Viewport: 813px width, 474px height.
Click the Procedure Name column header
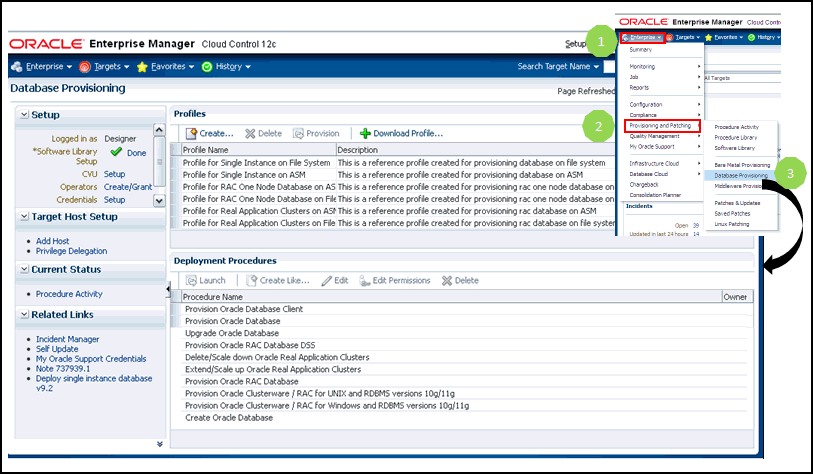point(452,297)
